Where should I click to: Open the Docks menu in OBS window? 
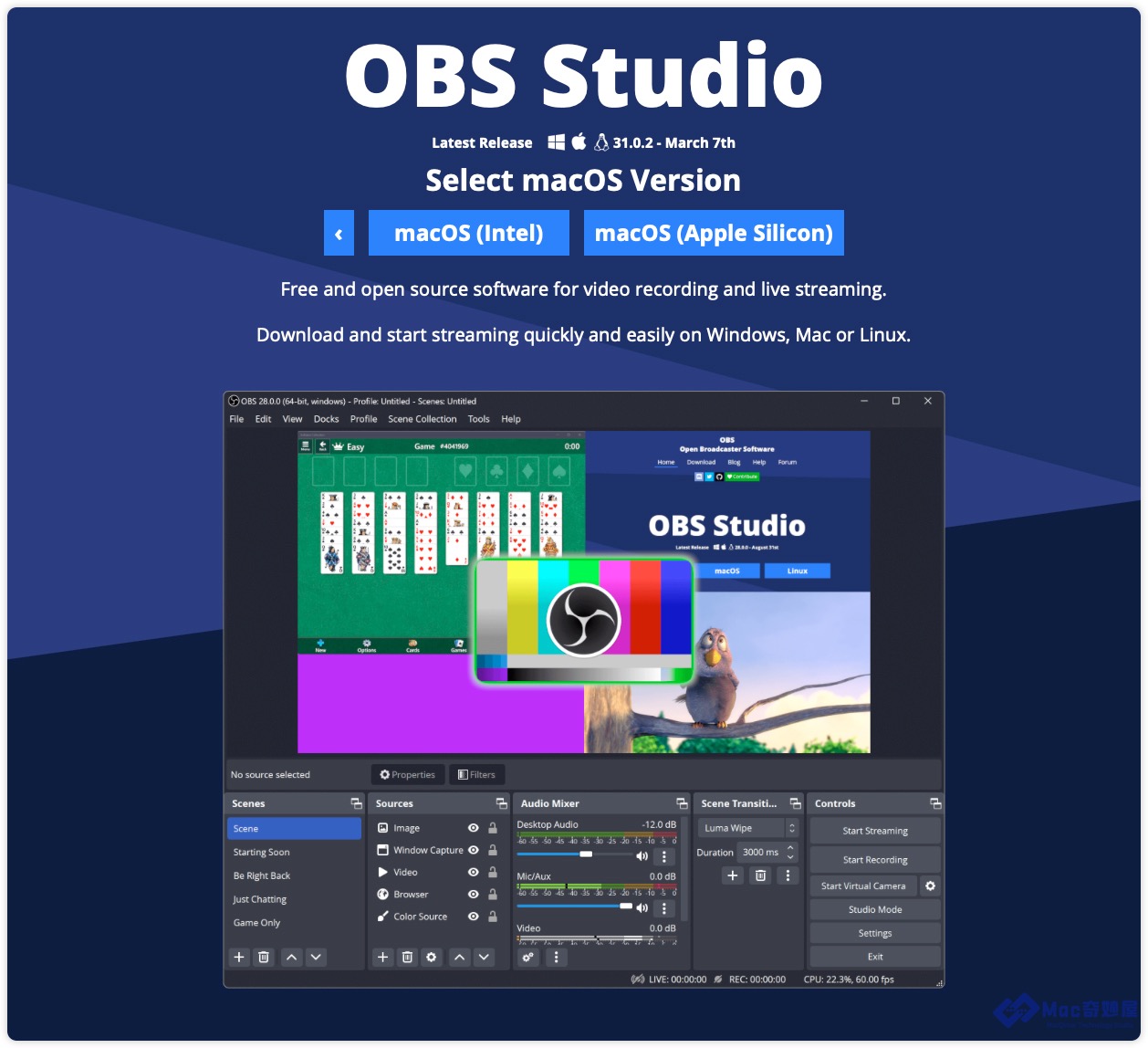click(x=326, y=419)
